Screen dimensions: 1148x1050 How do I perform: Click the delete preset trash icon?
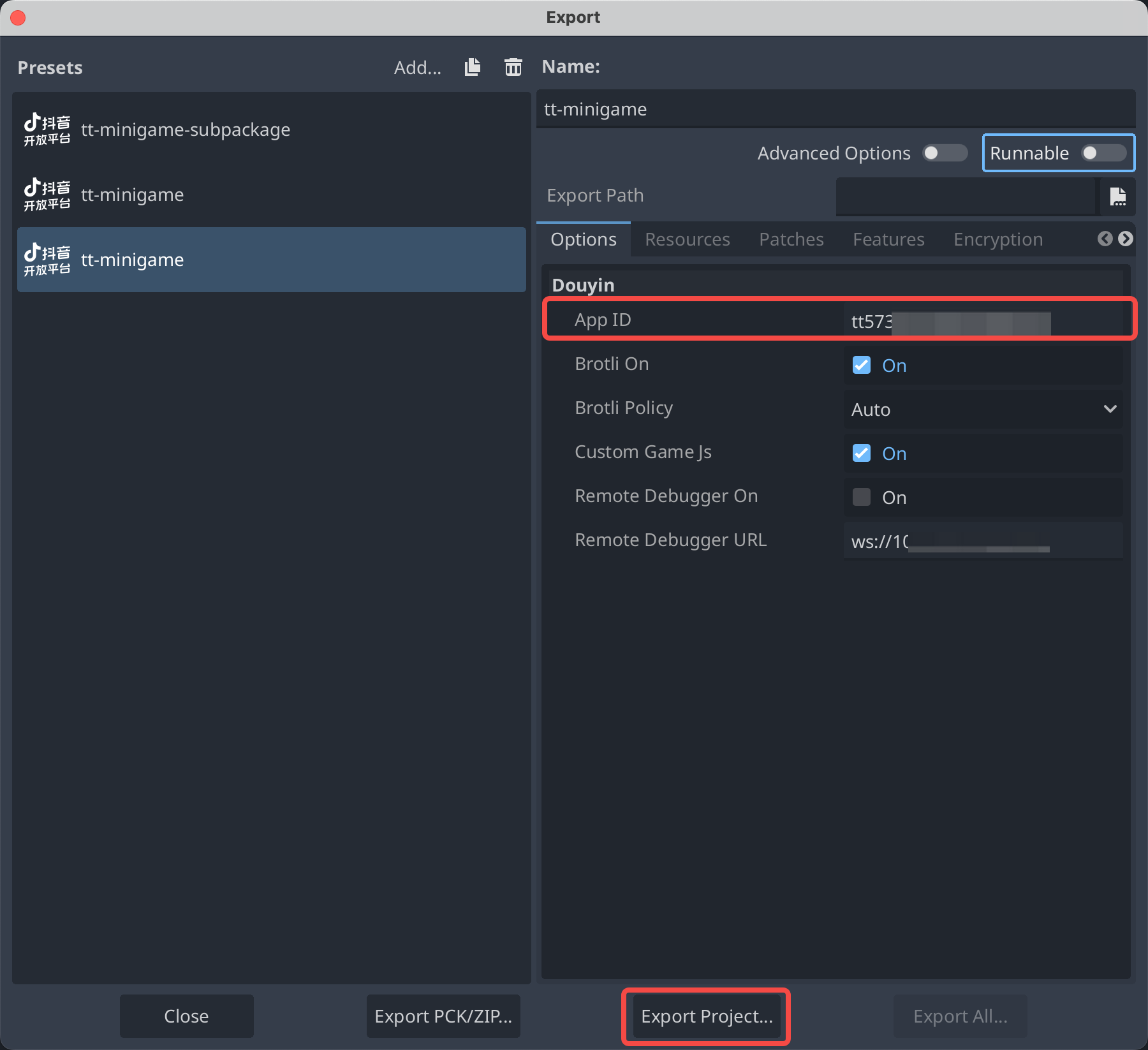click(513, 67)
